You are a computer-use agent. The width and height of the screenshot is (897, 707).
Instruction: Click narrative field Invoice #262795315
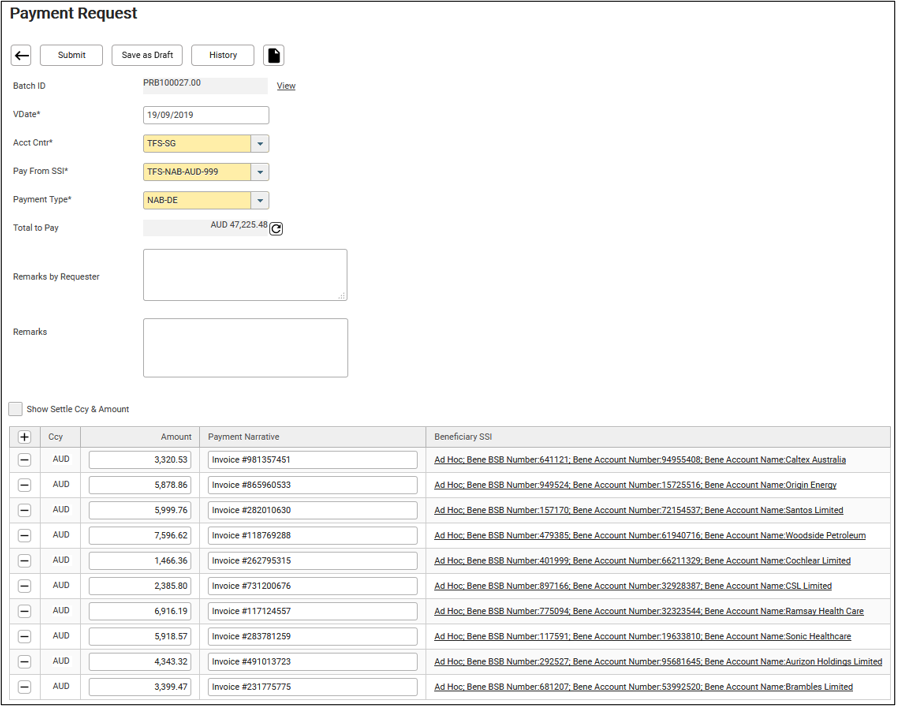pyautogui.click(x=313, y=561)
